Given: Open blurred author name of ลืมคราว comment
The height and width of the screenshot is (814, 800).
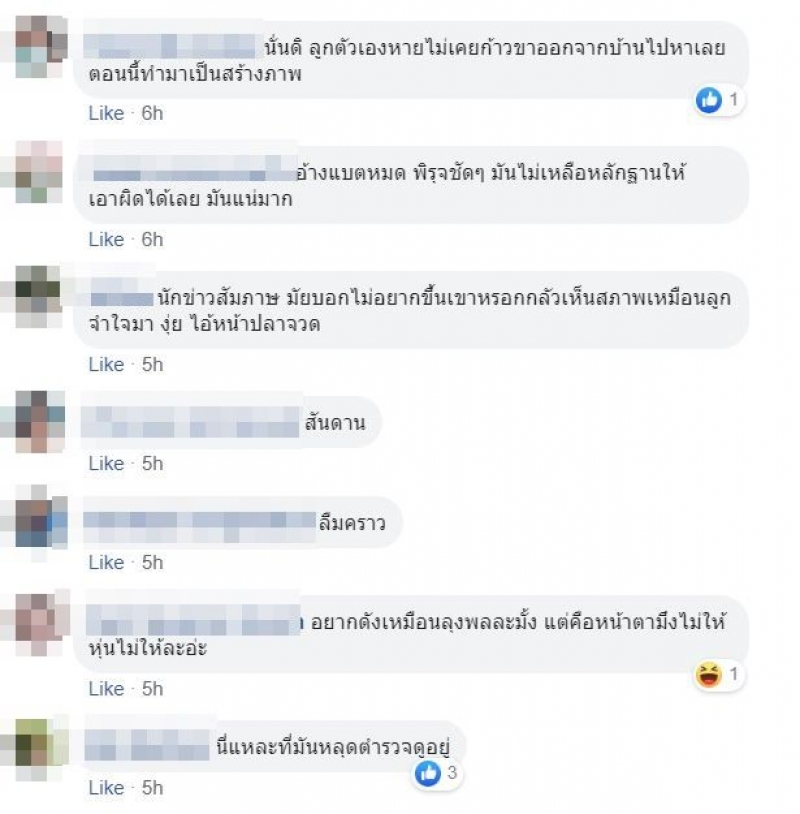Looking at the screenshot, I should (199, 522).
